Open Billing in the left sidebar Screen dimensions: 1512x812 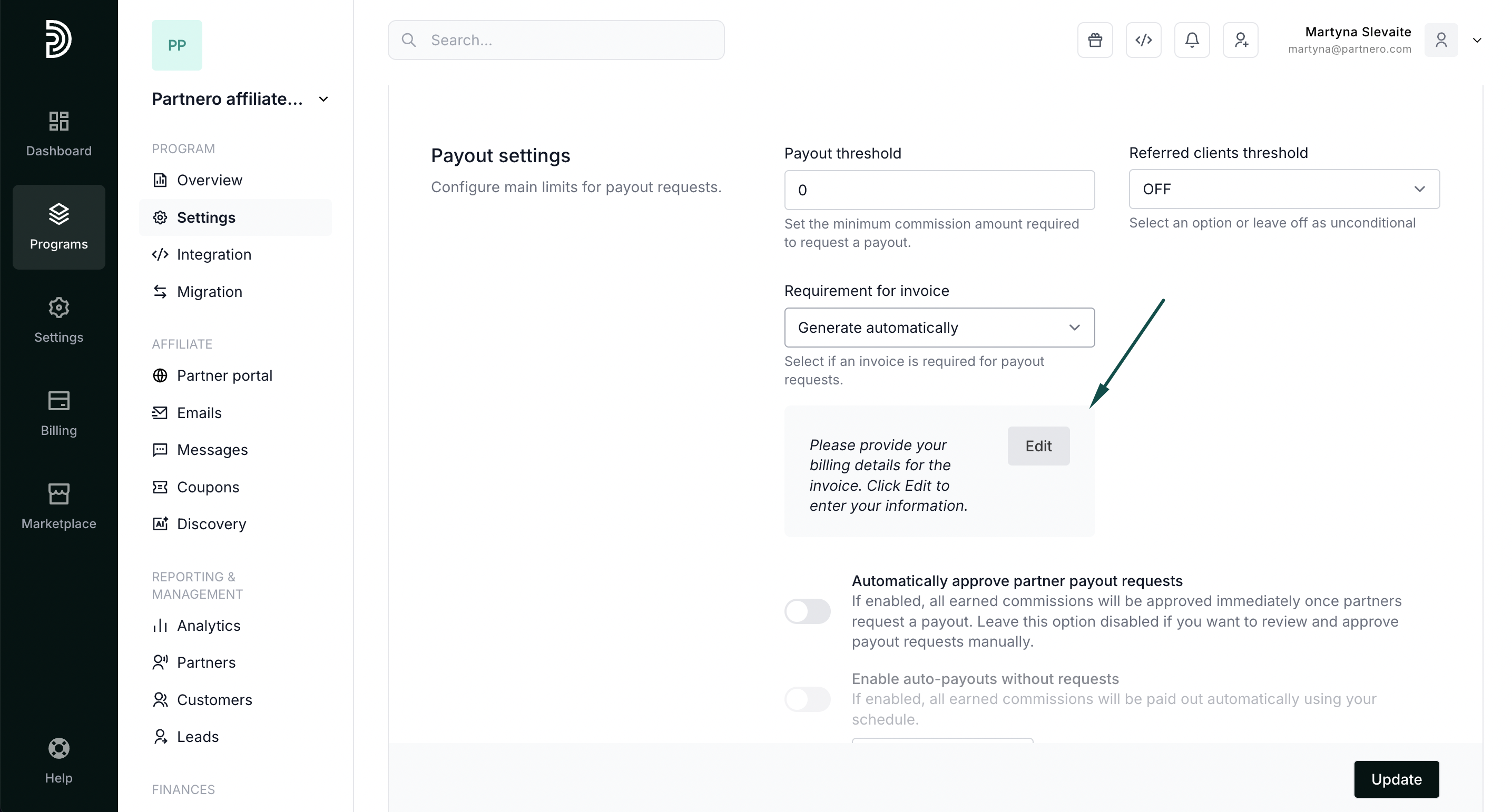[58, 413]
